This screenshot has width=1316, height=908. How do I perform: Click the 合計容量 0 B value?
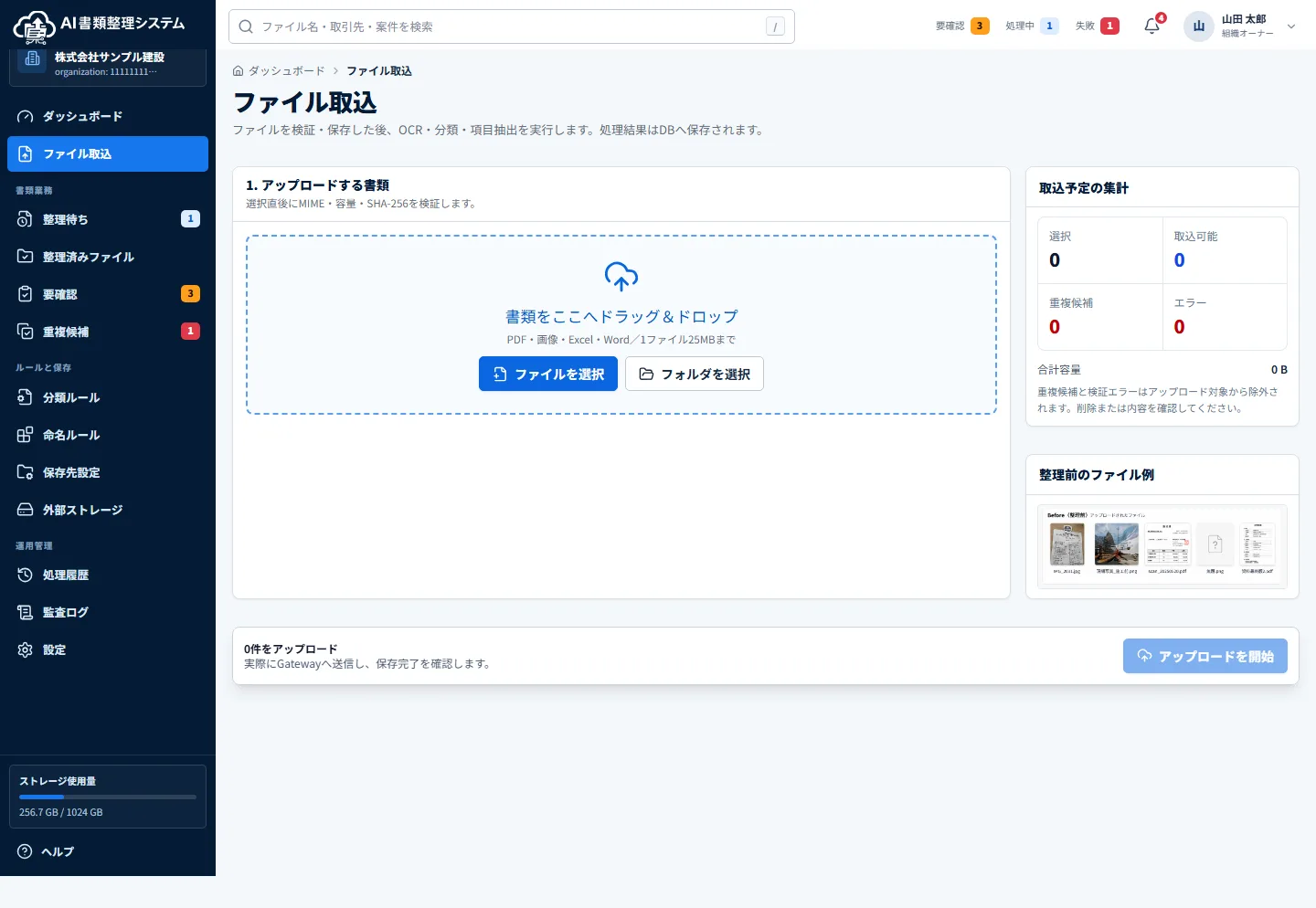1279,370
